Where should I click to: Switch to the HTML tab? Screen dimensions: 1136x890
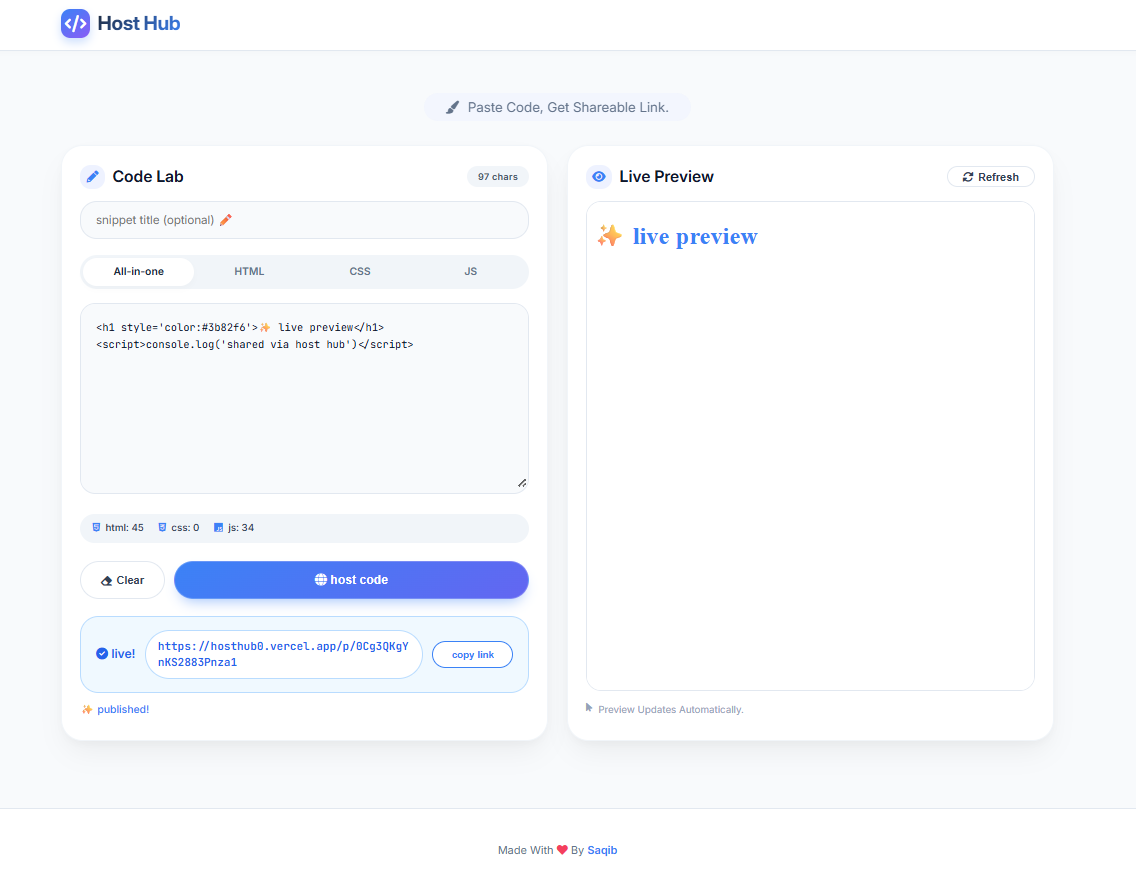(249, 272)
